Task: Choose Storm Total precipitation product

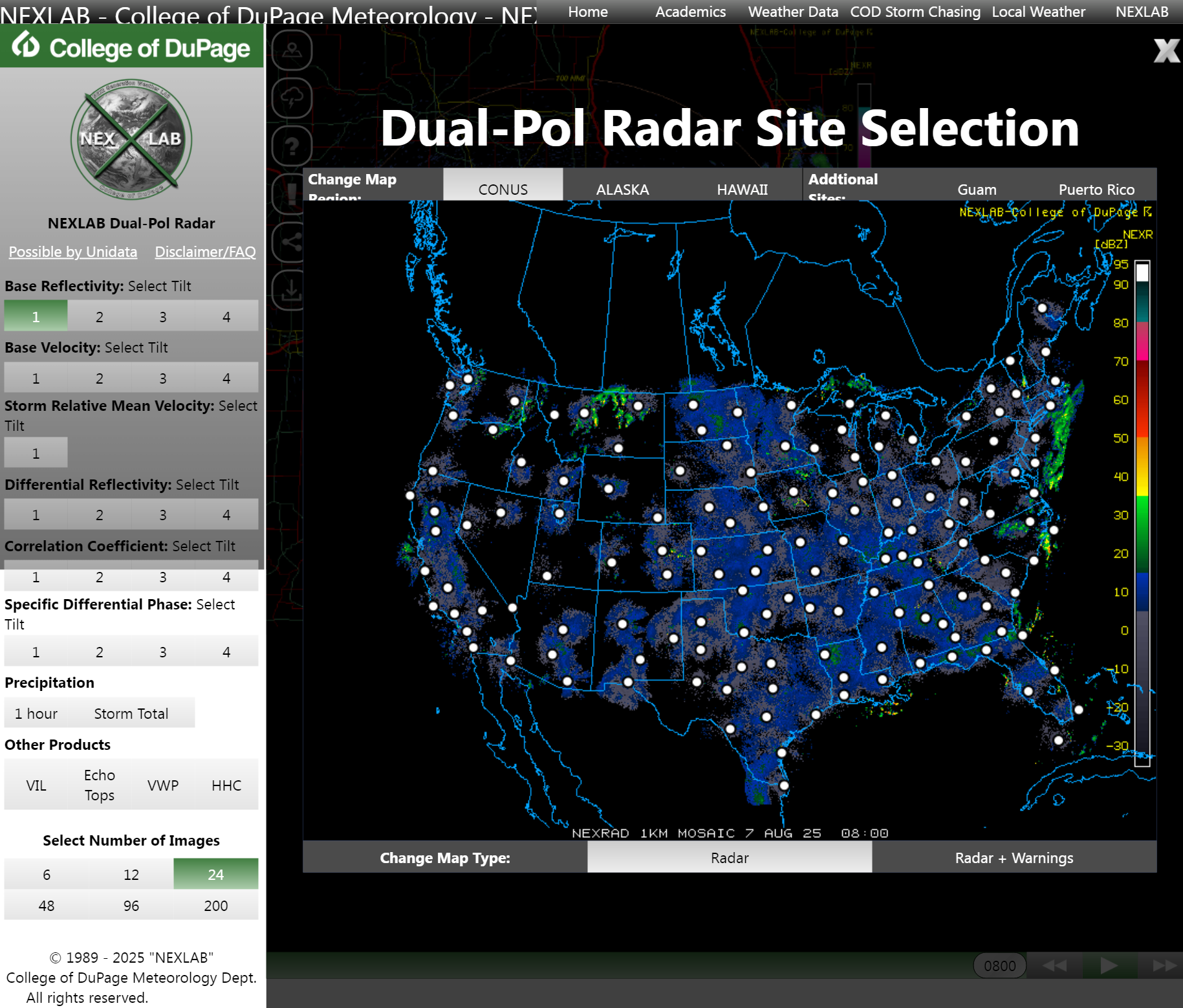Action: pos(131,712)
